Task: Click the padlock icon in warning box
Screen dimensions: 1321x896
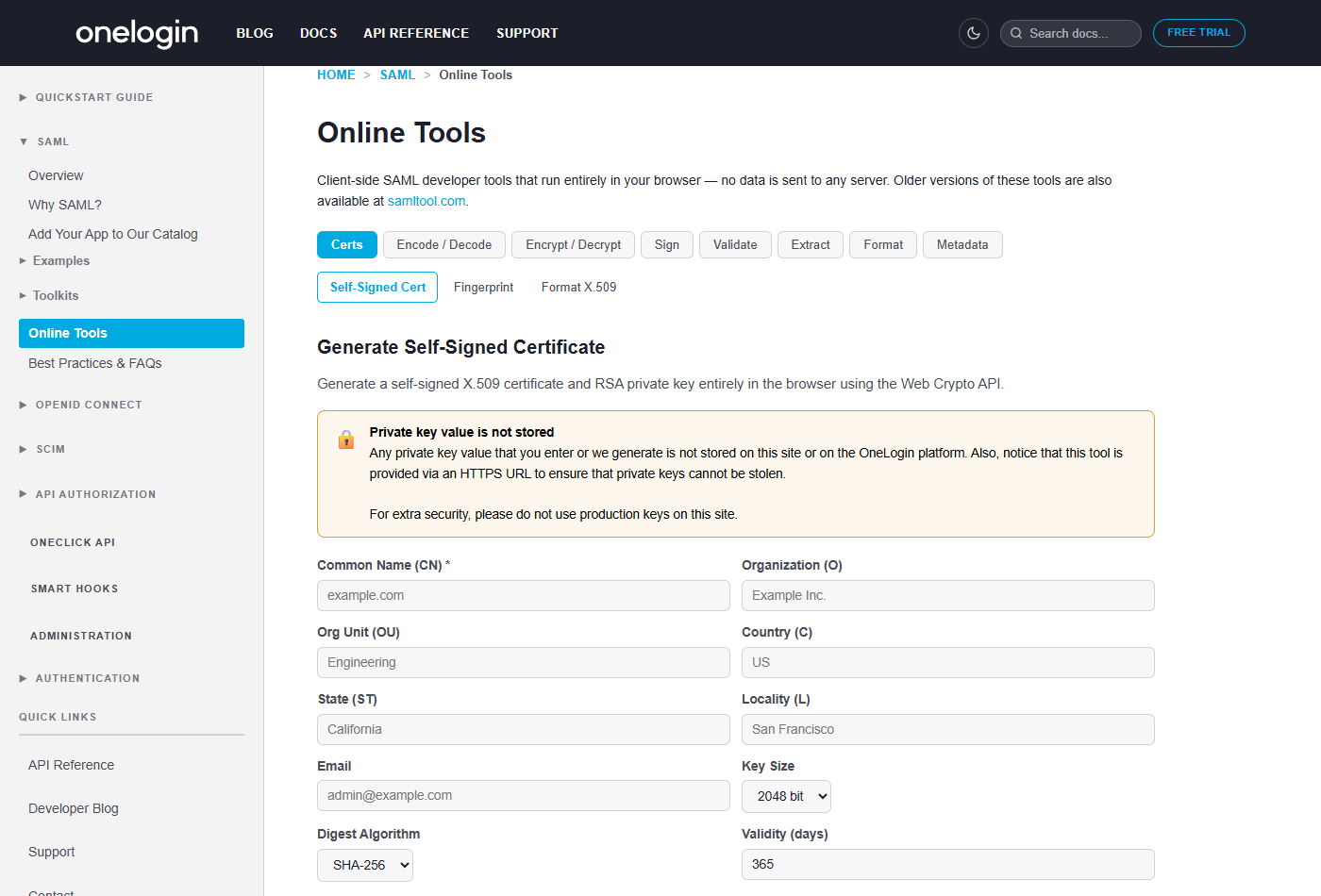Action: (346, 440)
